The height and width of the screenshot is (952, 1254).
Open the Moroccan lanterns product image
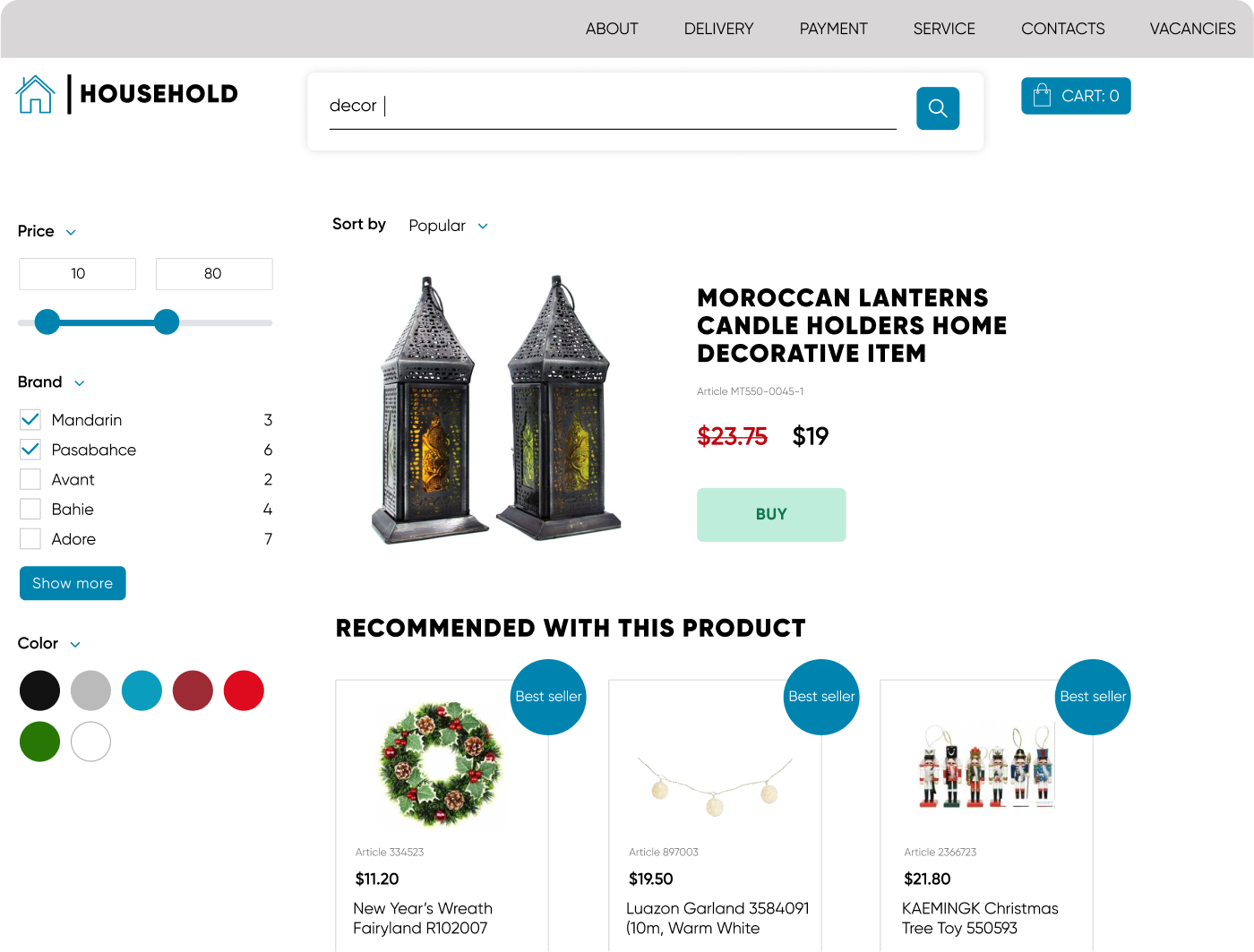(x=496, y=410)
